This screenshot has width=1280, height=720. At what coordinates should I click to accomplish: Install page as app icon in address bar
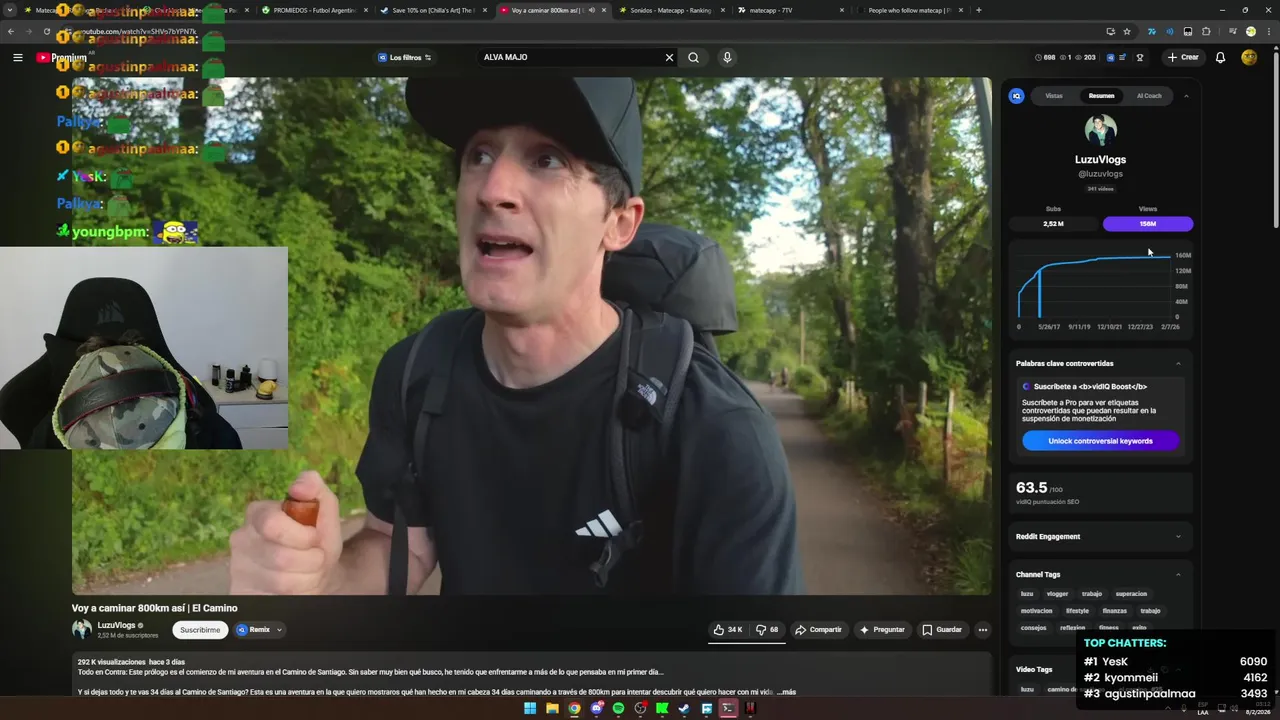(x=1110, y=31)
